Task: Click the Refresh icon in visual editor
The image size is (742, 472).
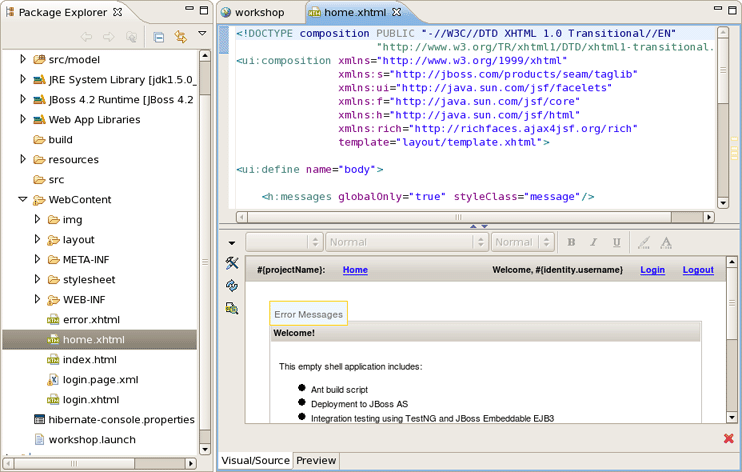Action: [x=232, y=286]
